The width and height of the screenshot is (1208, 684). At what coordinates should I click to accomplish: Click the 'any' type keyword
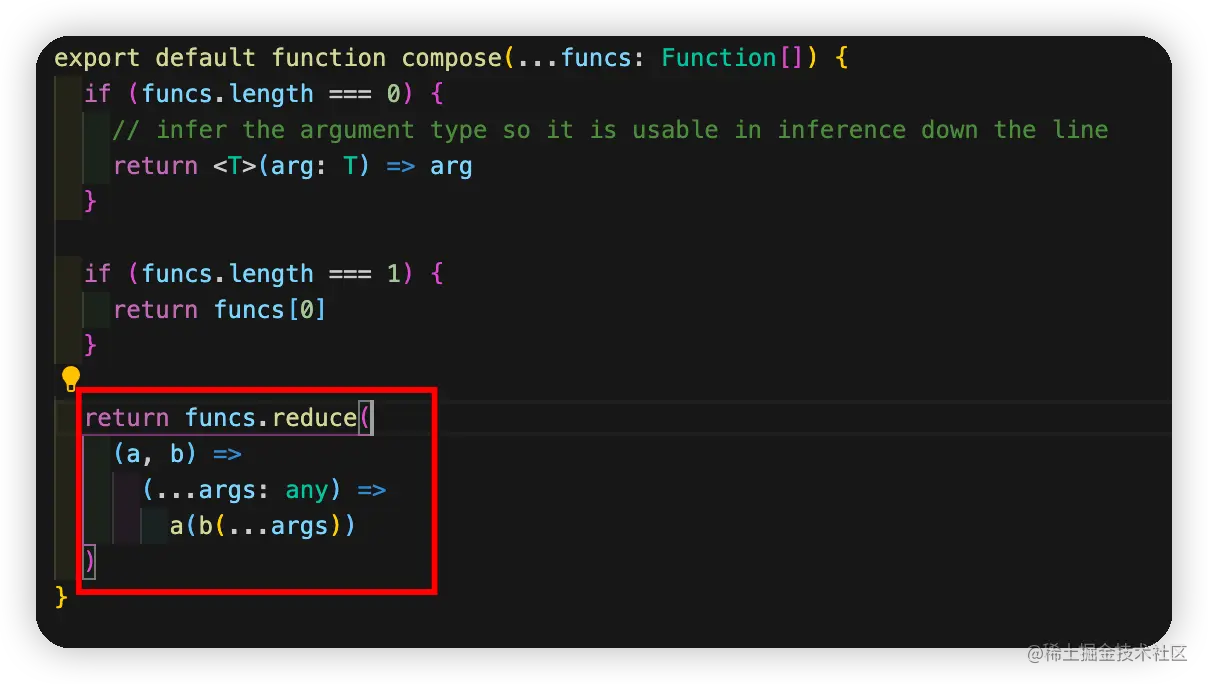307,490
